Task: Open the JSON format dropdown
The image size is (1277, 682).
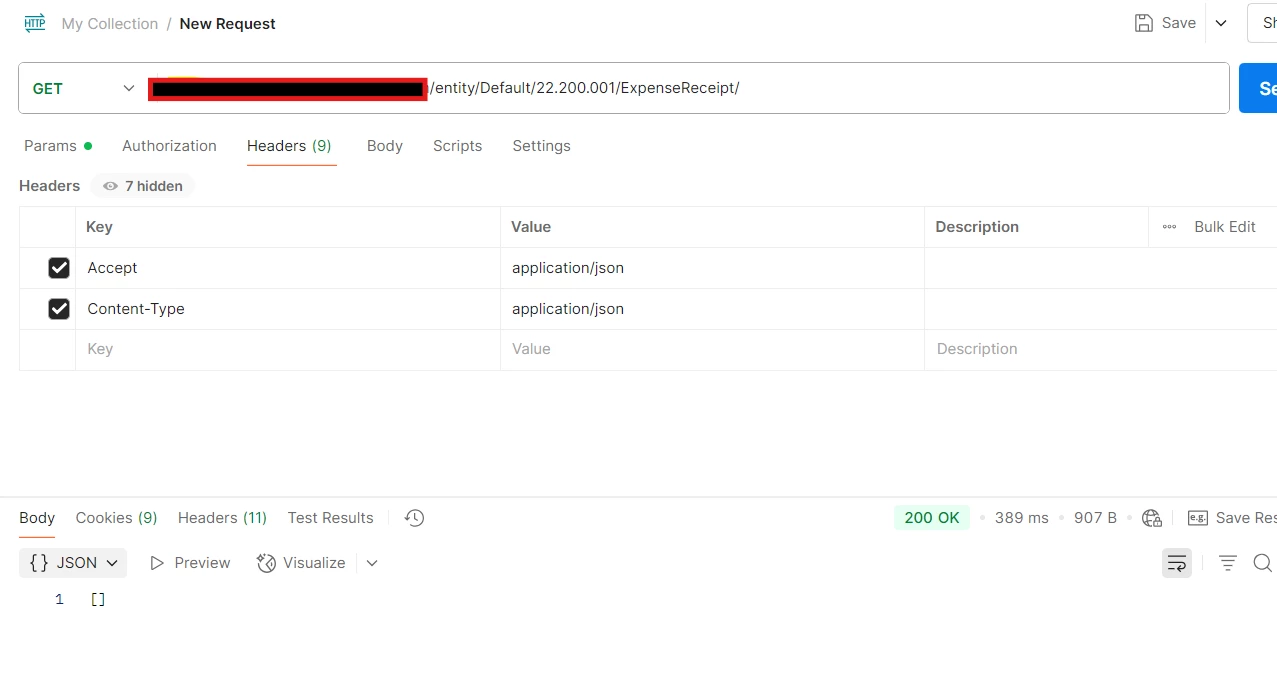Action: pyautogui.click(x=73, y=563)
